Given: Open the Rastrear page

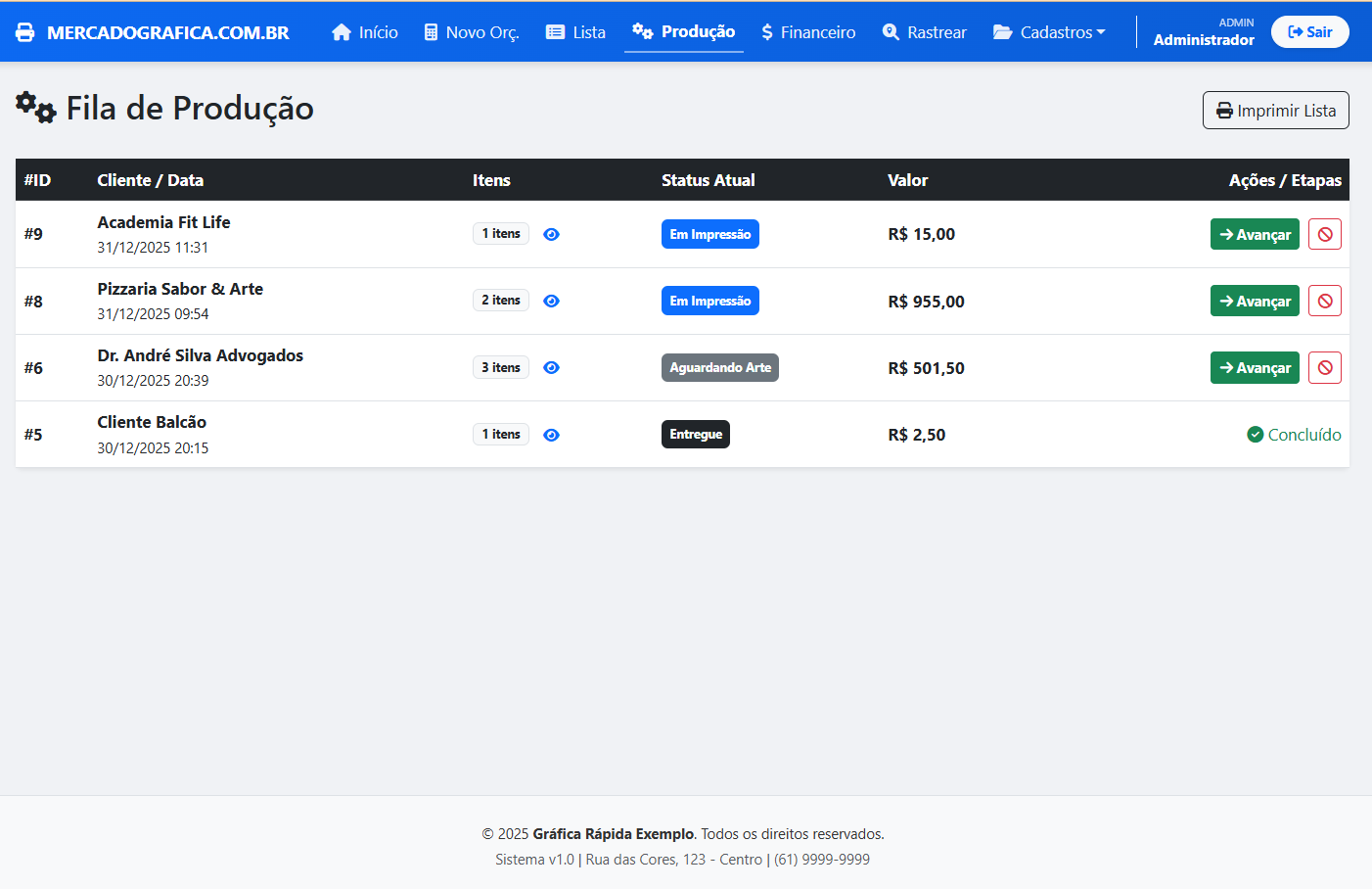Looking at the screenshot, I should tap(924, 32).
